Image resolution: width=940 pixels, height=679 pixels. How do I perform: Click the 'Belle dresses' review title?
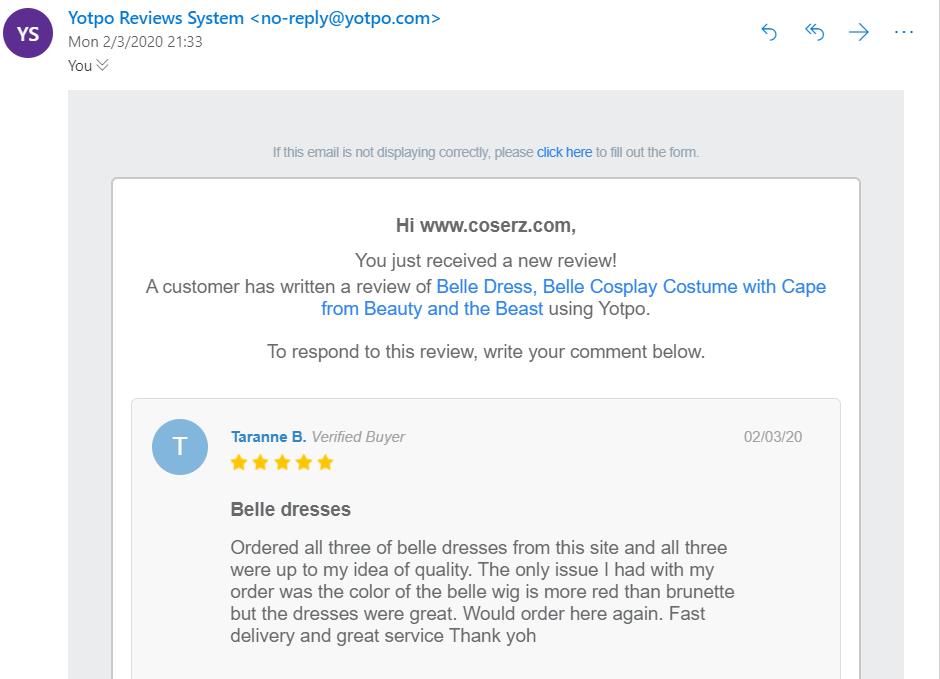point(290,509)
